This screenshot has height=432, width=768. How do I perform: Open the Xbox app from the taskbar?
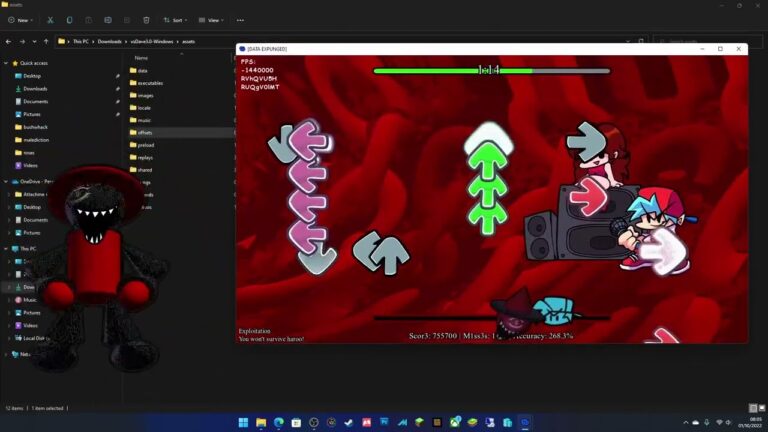[455, 422]
